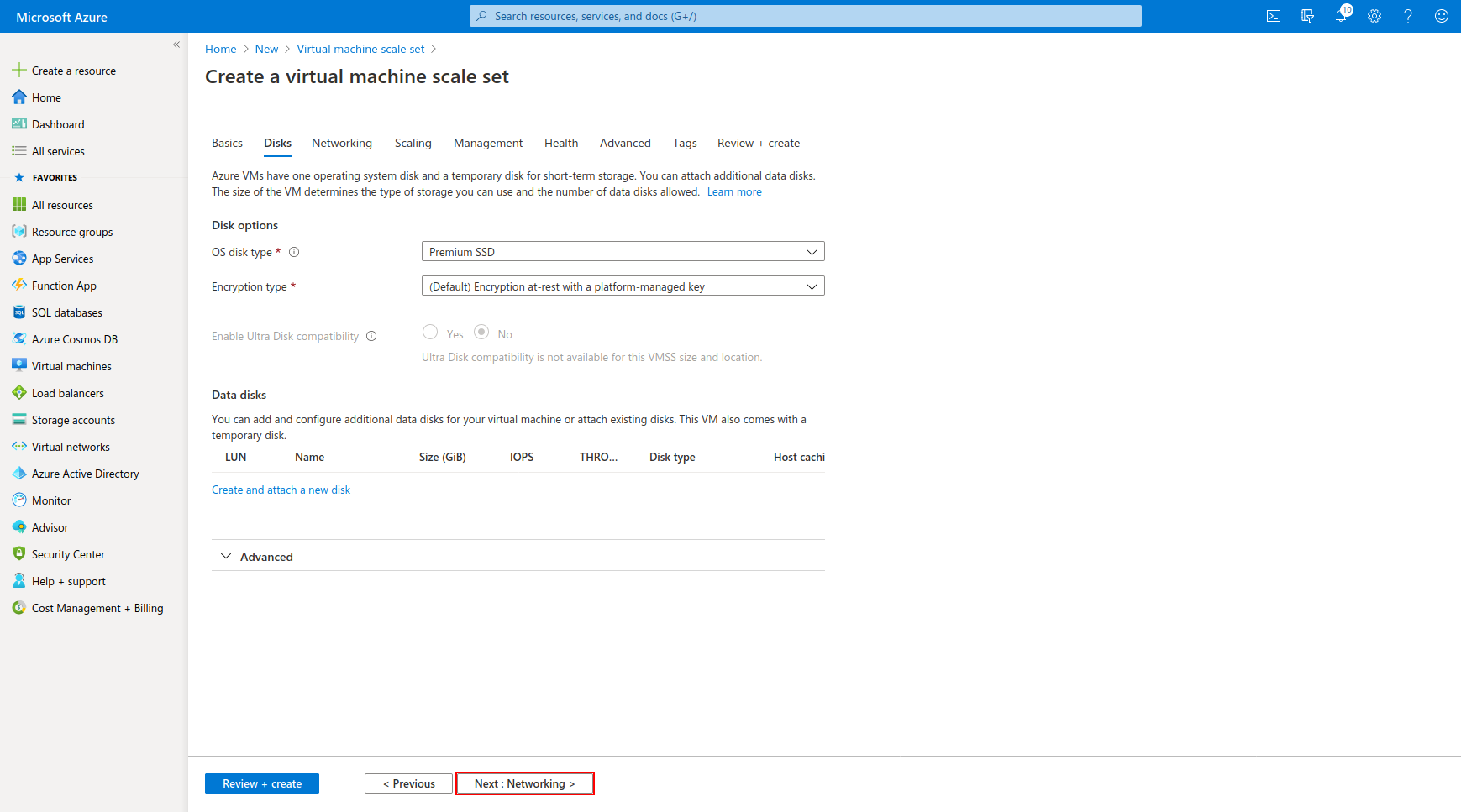The height and width of the screenshot is (812, 1461).
Task: Switch to the Health tab
Action: point(561,144)
